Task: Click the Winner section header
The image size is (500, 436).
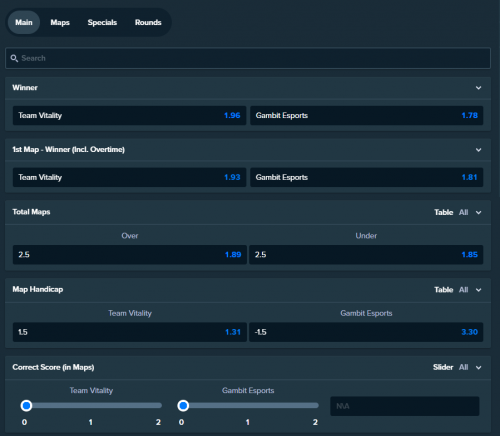Action: point(248,88)
